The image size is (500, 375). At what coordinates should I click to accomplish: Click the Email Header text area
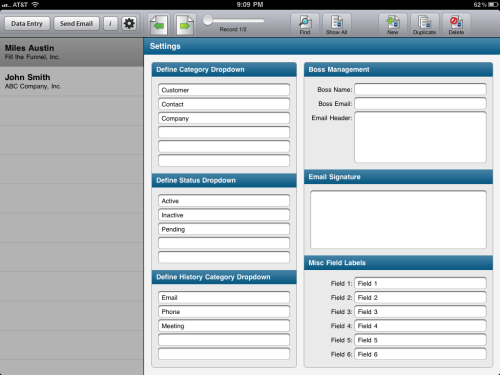(420, 137)
